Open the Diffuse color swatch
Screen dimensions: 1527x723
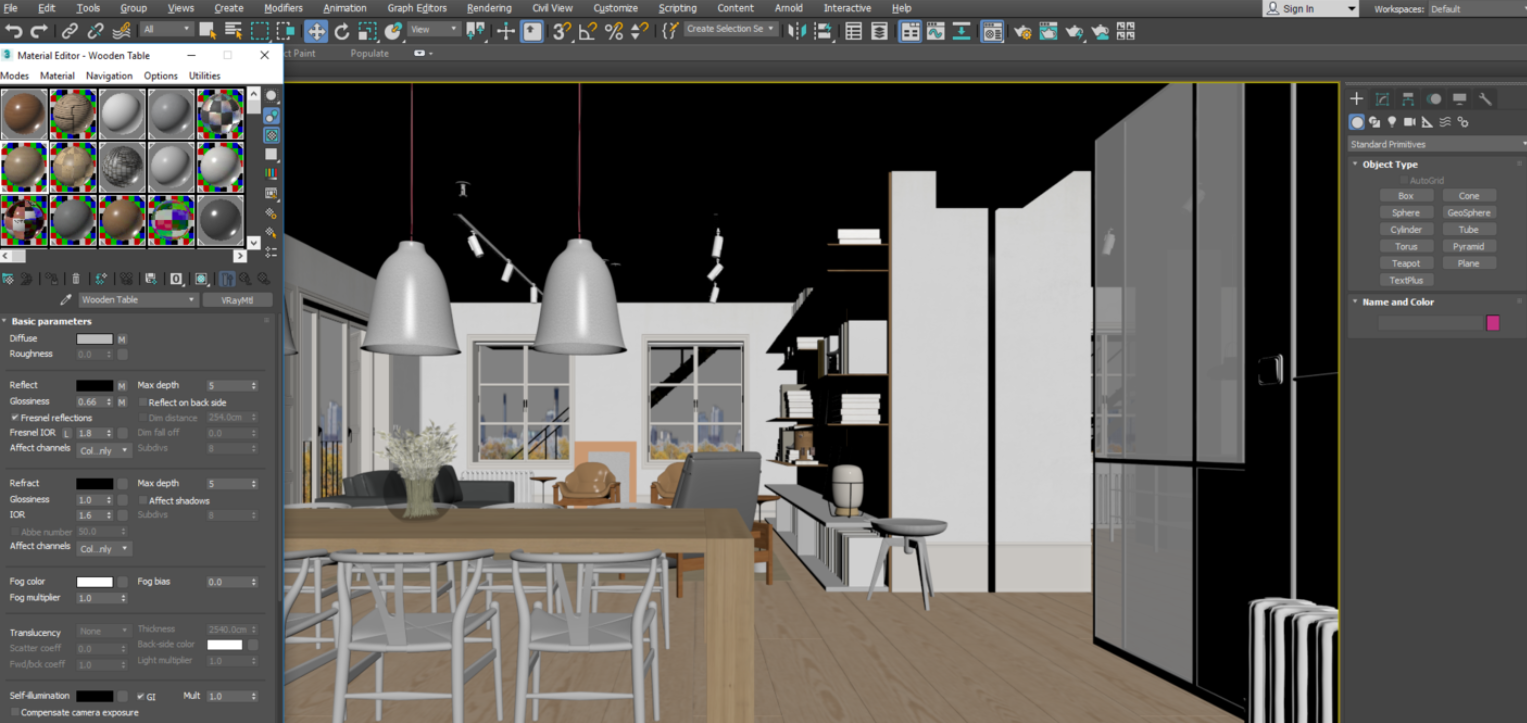coord(94,338)
